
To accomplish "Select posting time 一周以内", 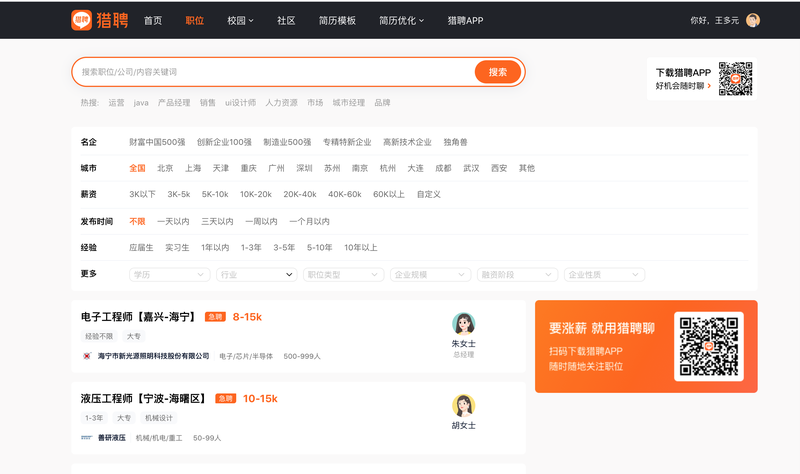I will click(x=261, y=221).
